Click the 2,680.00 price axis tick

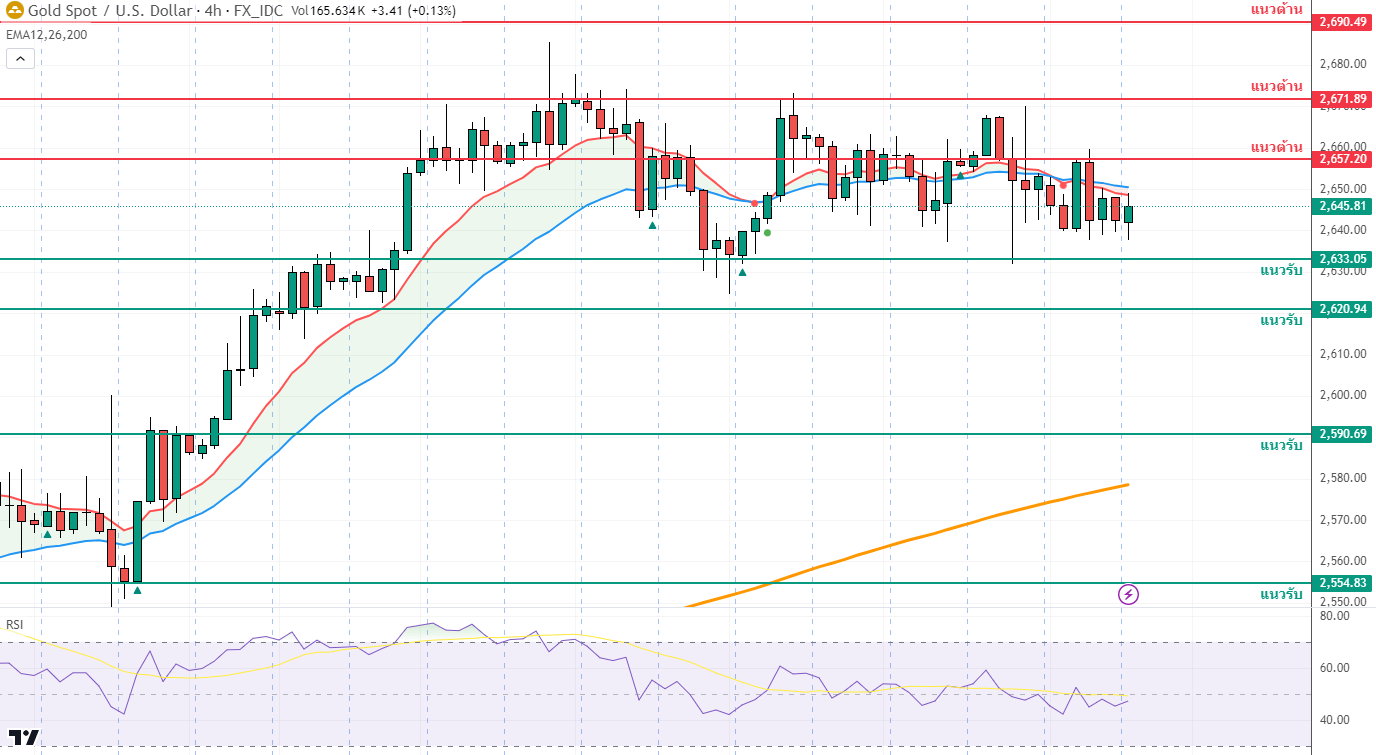click(x=1342, y=64)
